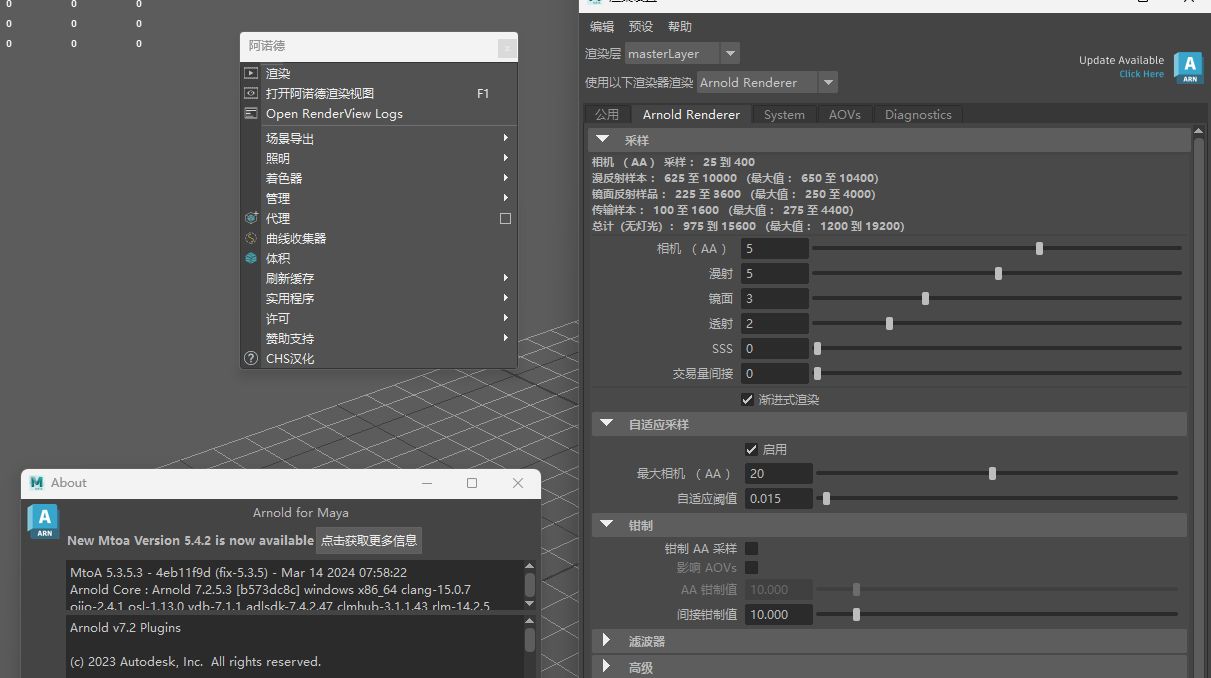Switch to the Diagnostics tab

pyautogui.click(x=918, y=114)
